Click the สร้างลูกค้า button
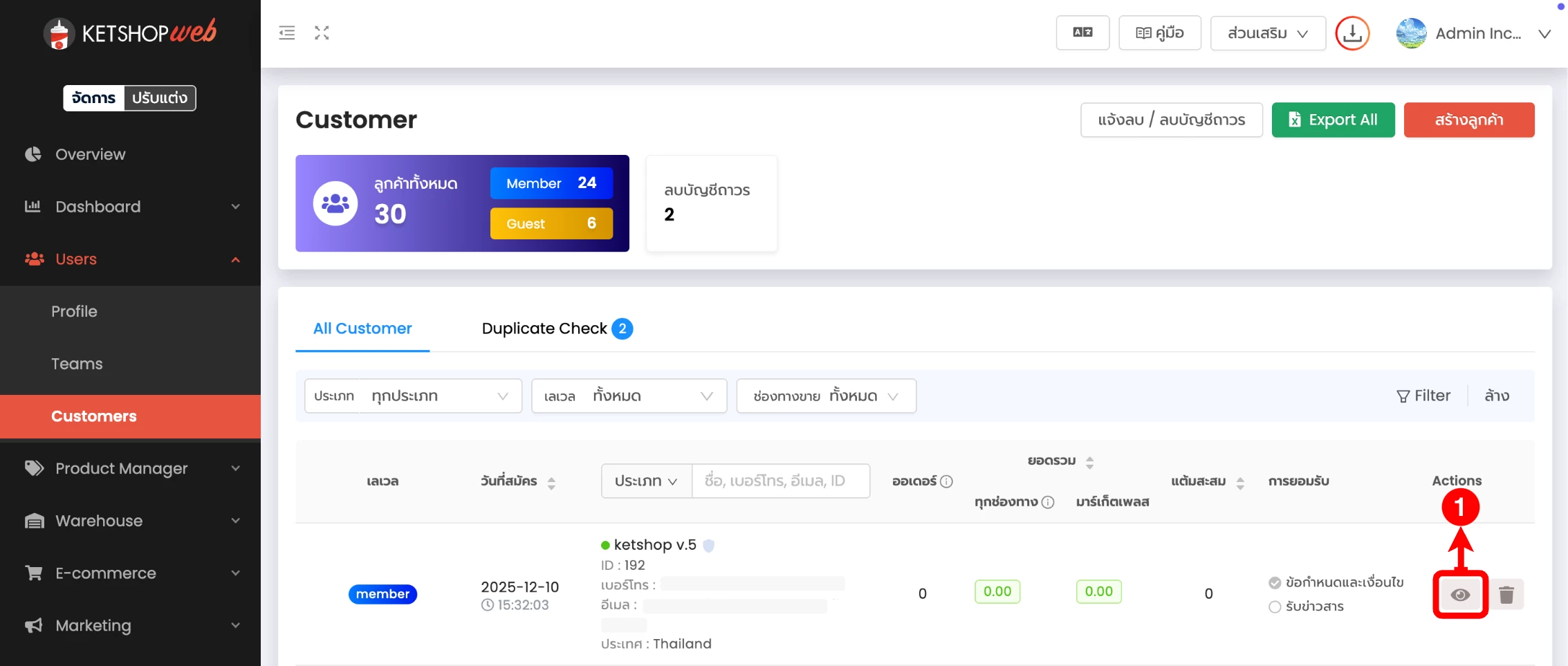 [1468, 120]
